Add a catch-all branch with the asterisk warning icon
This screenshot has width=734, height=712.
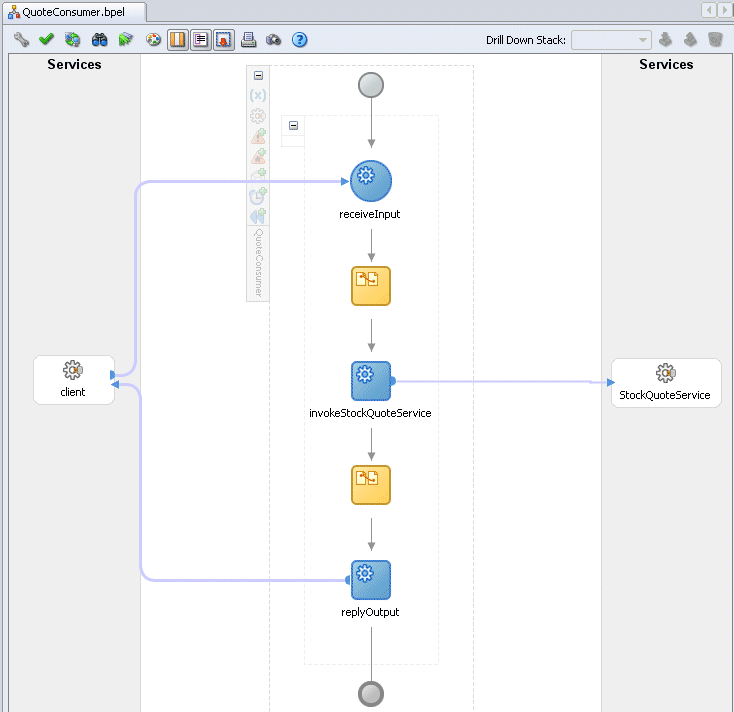click(258, 156)
